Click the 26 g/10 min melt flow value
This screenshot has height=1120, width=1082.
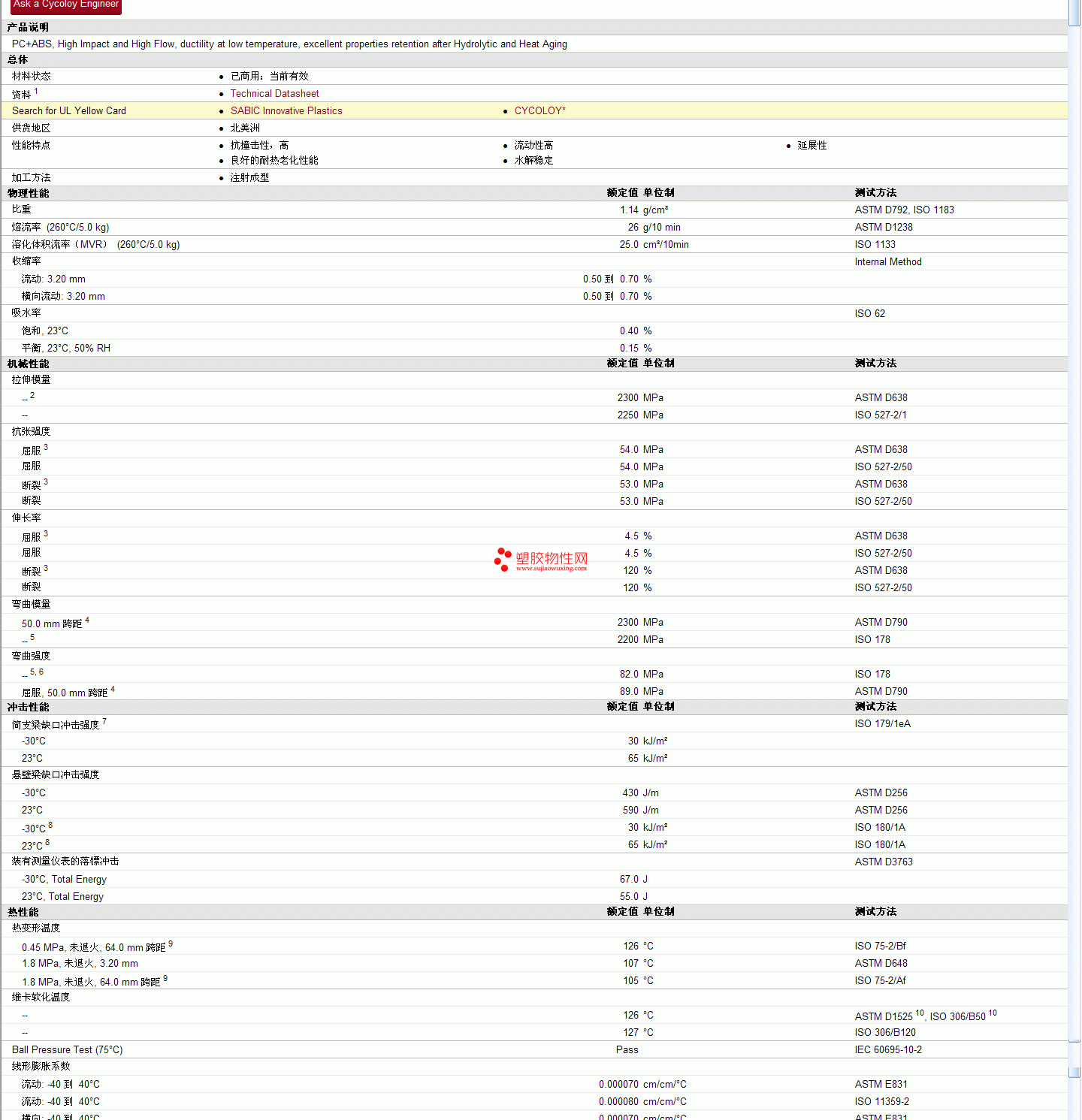coord(654,228)
